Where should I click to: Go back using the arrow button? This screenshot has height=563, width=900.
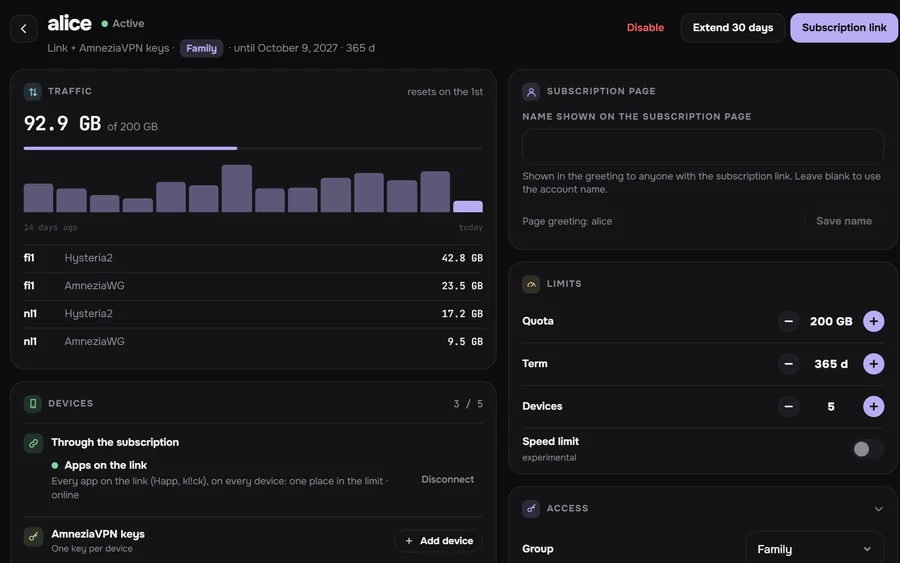pyautogui.click(x=24, y=28)
